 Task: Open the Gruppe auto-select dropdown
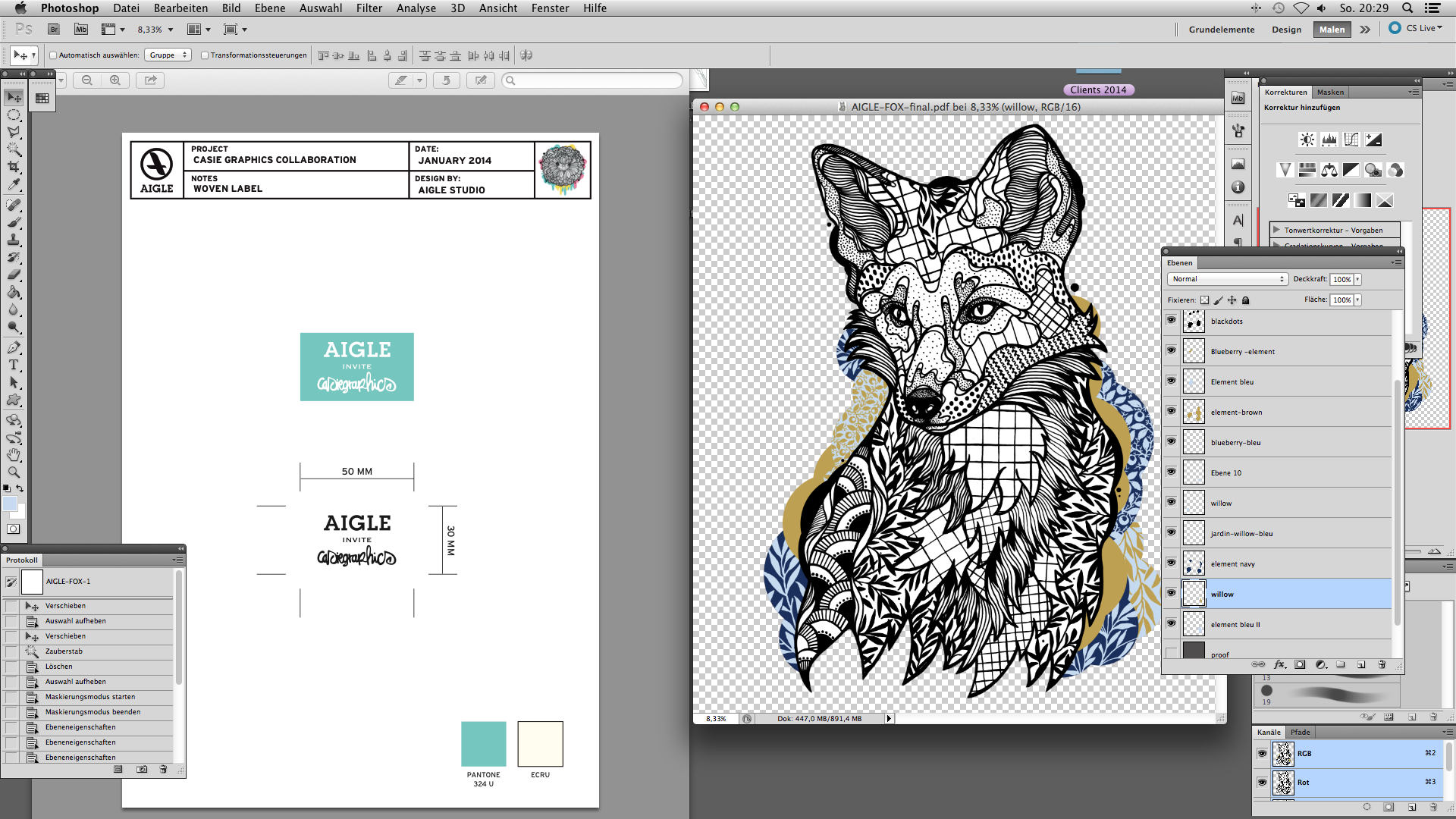tap(168, 55)
